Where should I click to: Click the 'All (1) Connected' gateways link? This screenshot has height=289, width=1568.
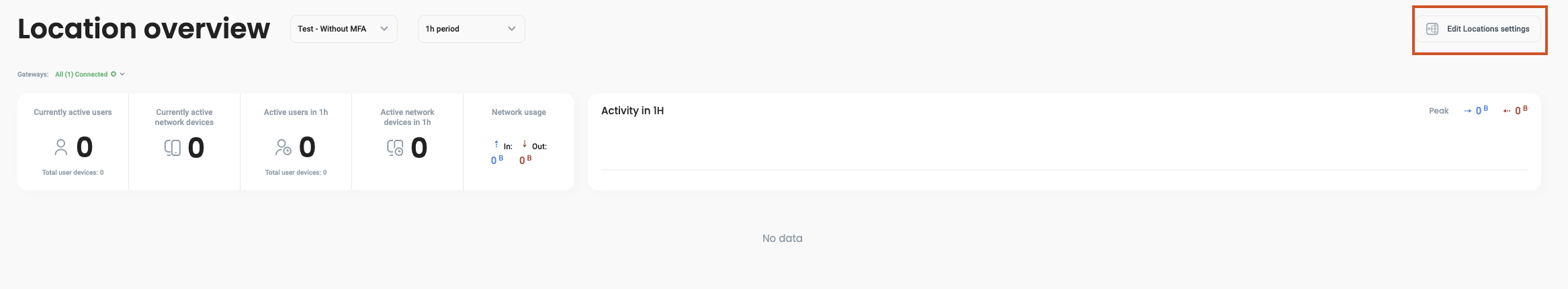coord(81,75)
